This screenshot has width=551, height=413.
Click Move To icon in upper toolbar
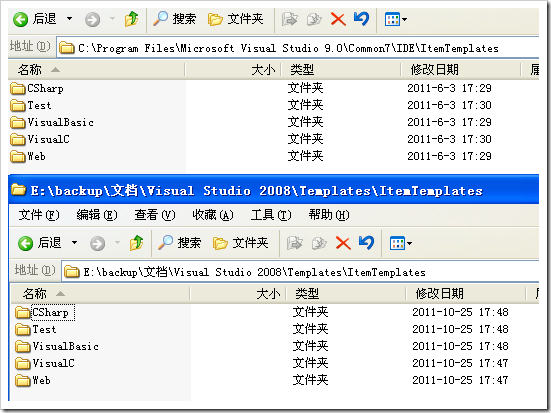point(290,19)
